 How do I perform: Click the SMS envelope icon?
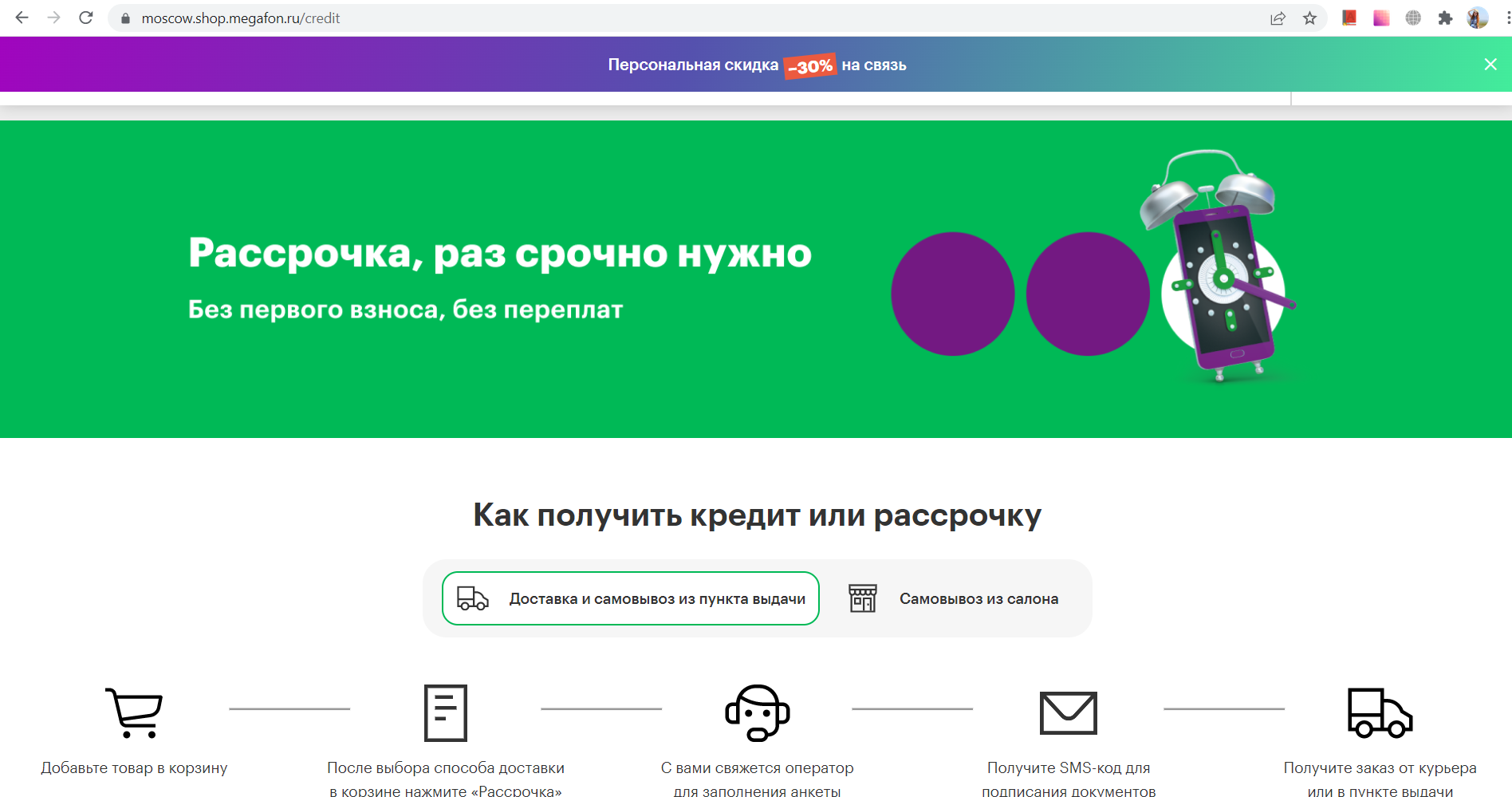(1069, 712)
